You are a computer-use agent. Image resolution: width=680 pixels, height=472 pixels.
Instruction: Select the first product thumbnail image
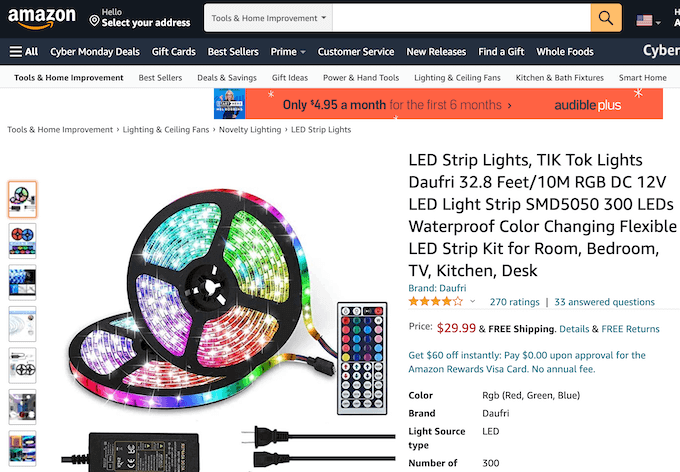[22, 199]
